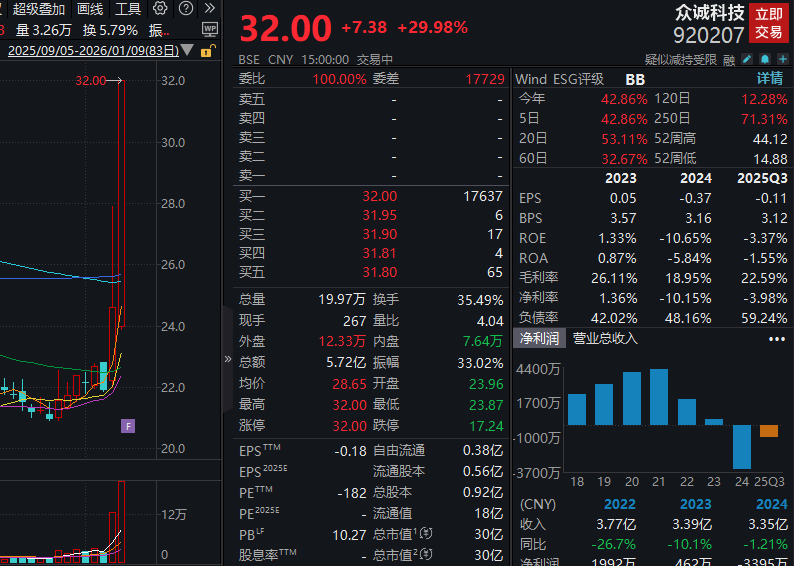Click the purple F marker on chart
Screen dimensions: 794x566
point(128,426)
